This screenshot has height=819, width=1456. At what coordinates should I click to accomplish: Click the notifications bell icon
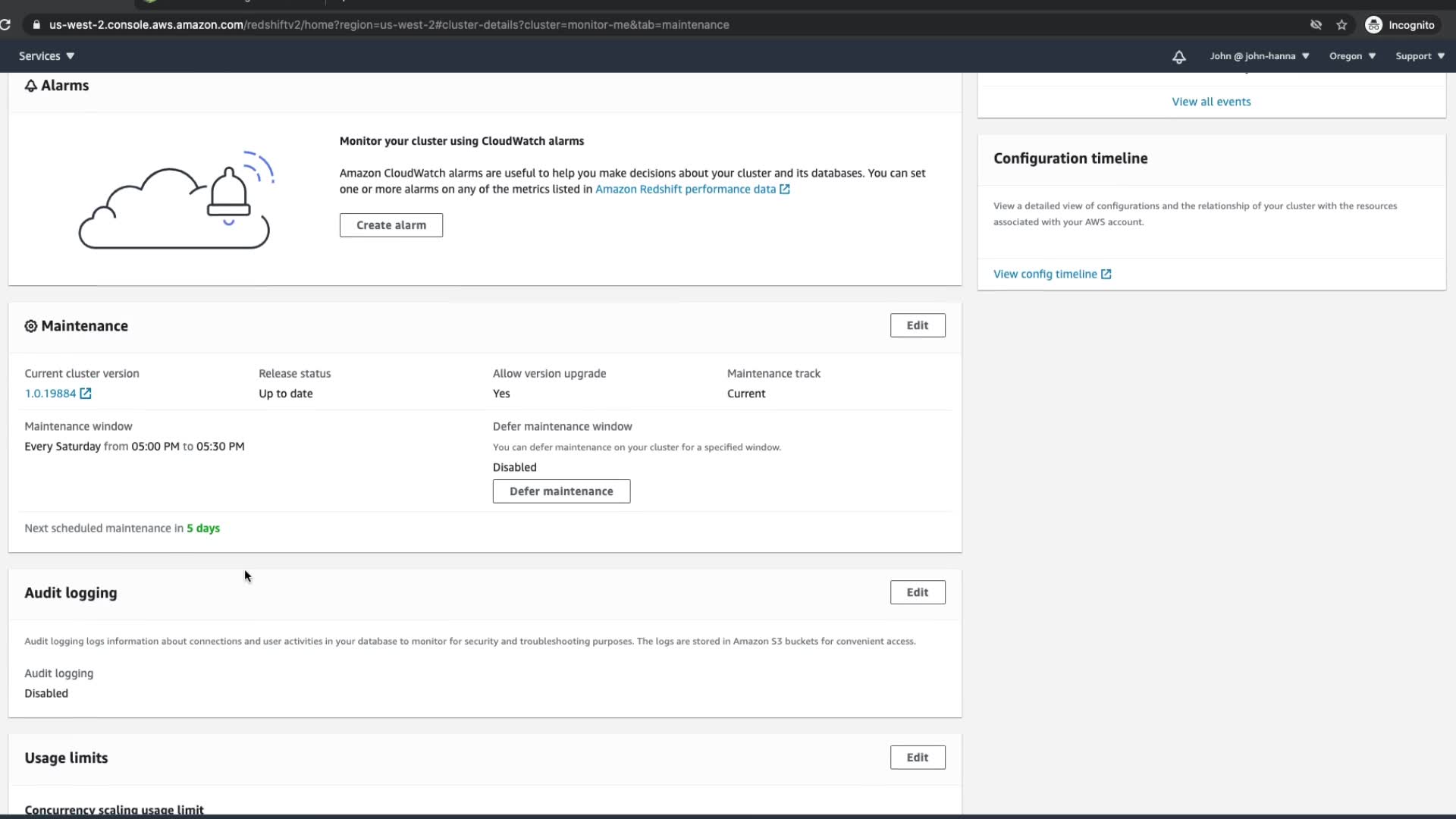pyautogui.click(x=1178, y=57)
